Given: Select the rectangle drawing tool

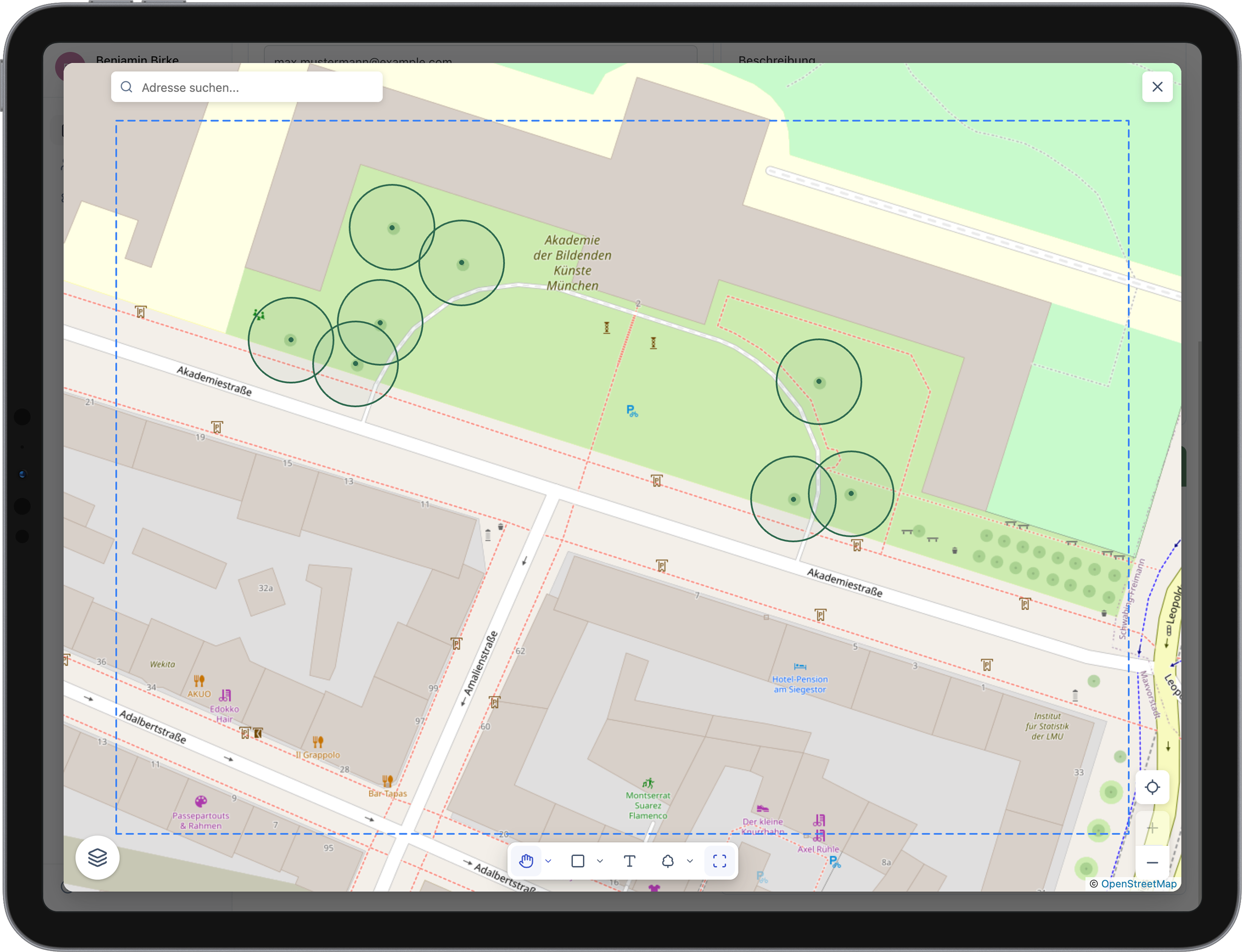Looking at the screenshot, I should tap(578, 861).
